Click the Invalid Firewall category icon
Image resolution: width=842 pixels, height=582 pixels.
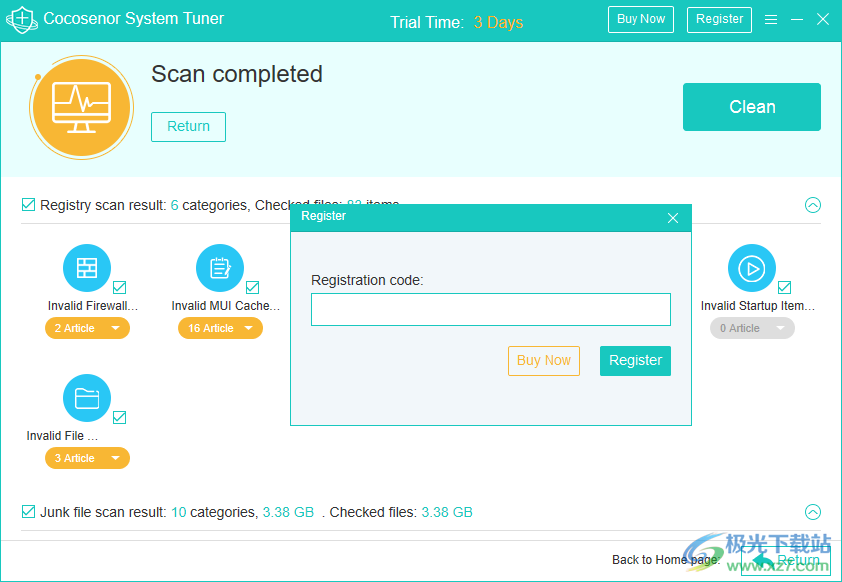pos(87,268)
